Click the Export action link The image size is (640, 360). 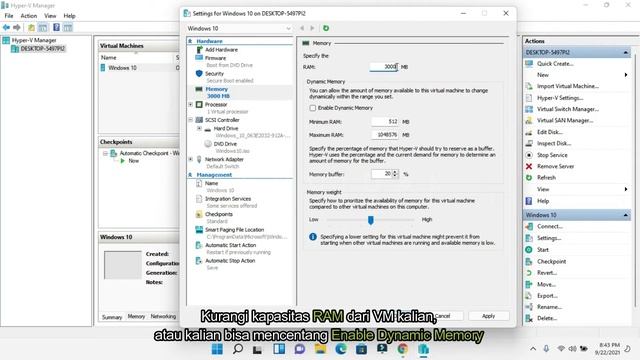[547, 296]
